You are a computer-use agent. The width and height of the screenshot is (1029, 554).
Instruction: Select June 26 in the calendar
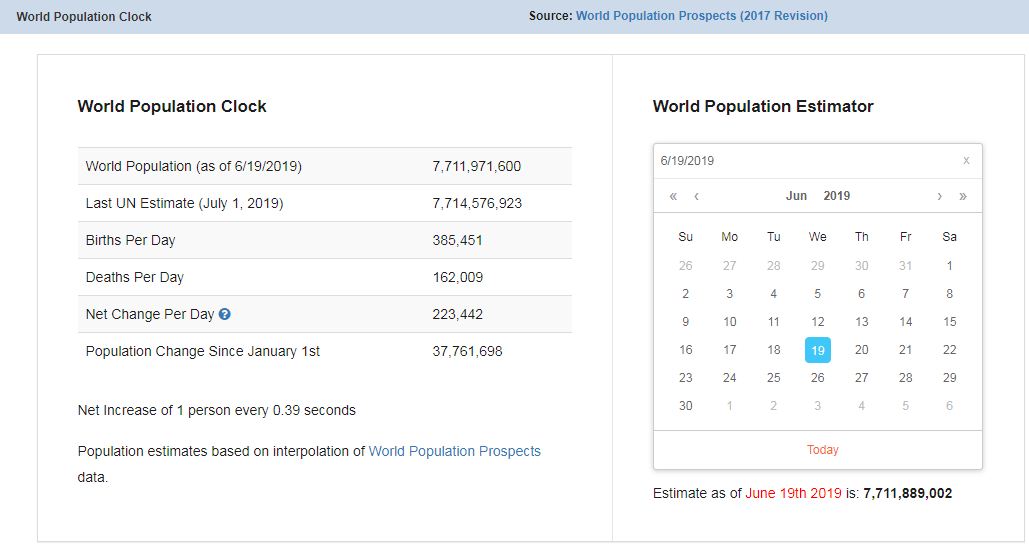coord(818,377)
